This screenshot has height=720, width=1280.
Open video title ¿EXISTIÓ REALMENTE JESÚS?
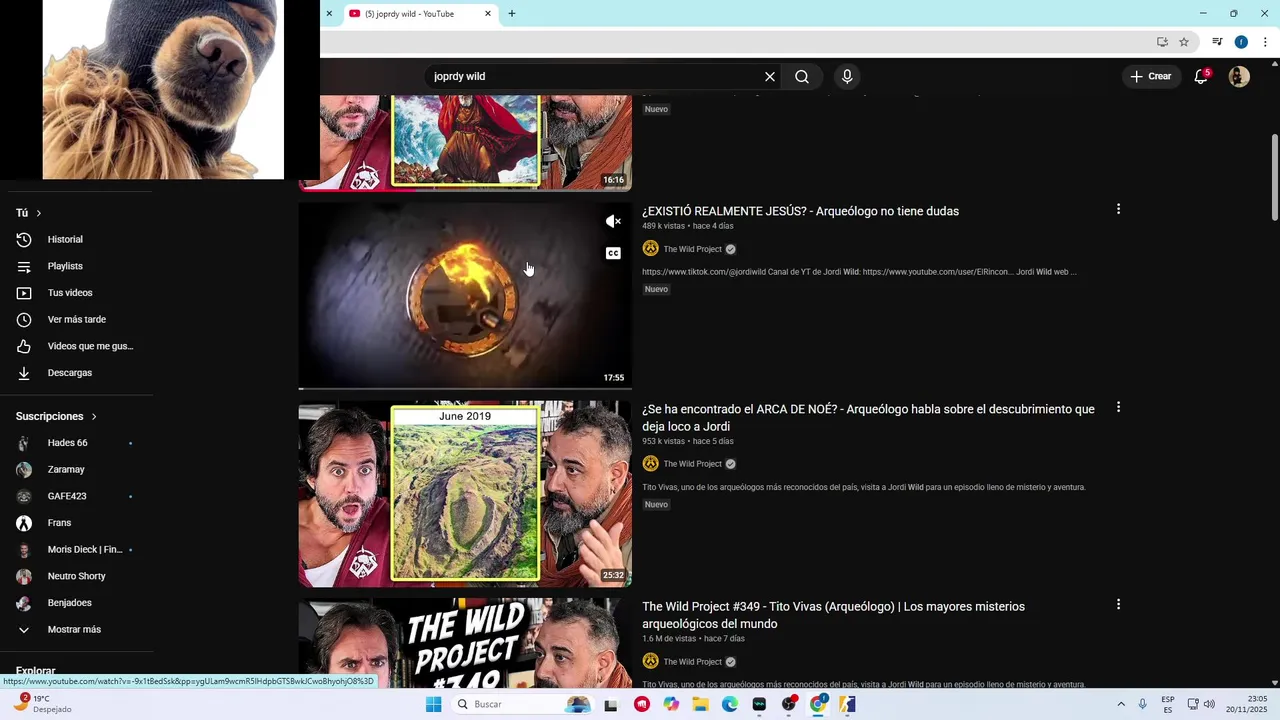pyautogui.click(x=800, y=211)
